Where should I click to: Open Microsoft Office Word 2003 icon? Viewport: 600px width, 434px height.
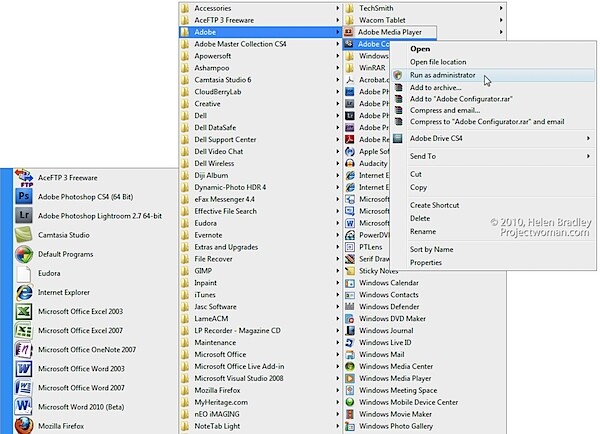pos(24,369)
